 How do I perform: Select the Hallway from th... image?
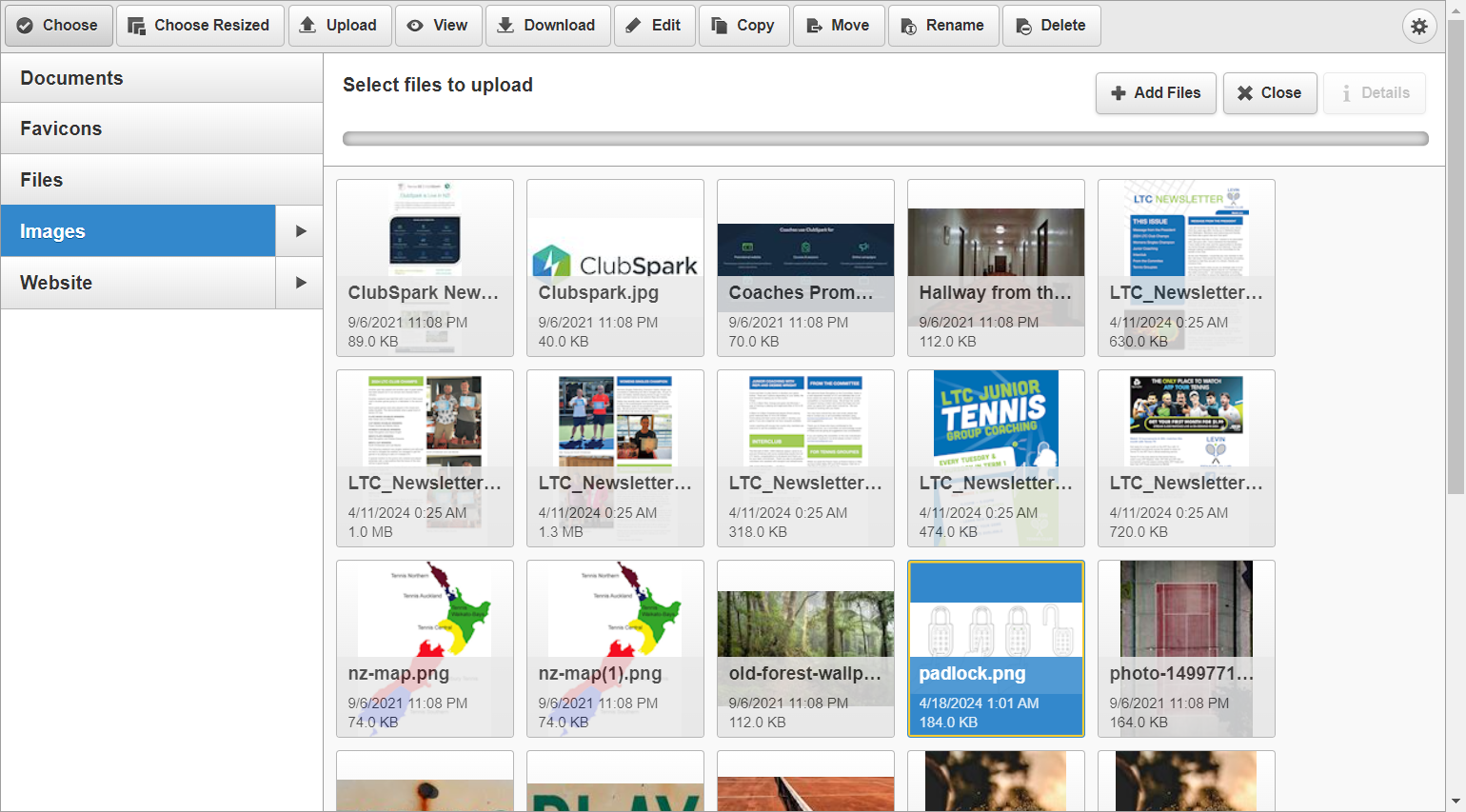tap(996, 267)
